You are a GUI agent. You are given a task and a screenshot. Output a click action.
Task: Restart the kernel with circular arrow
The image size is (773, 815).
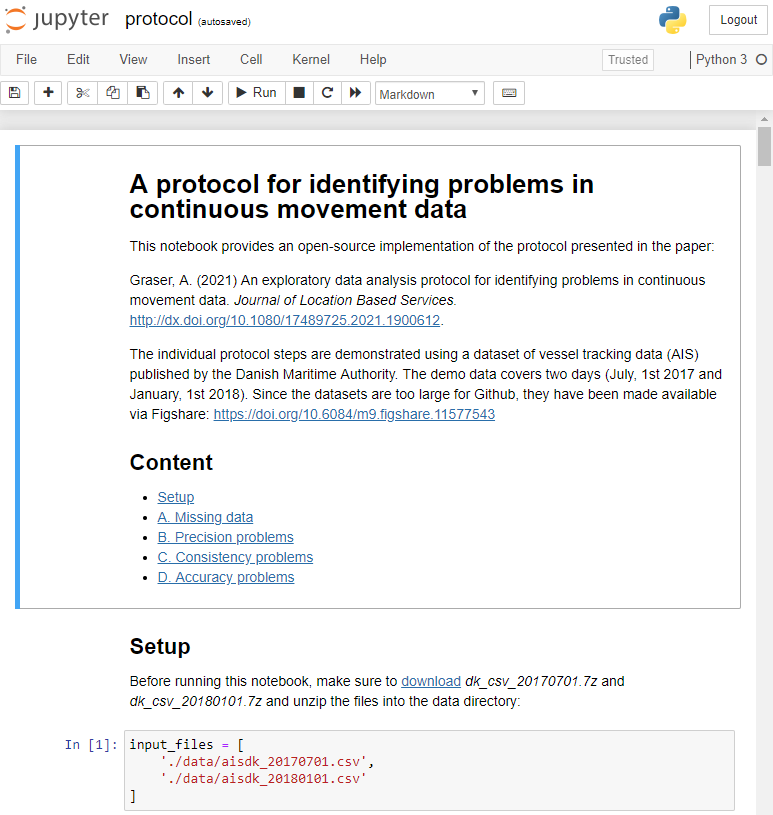[x=326, y=93]
